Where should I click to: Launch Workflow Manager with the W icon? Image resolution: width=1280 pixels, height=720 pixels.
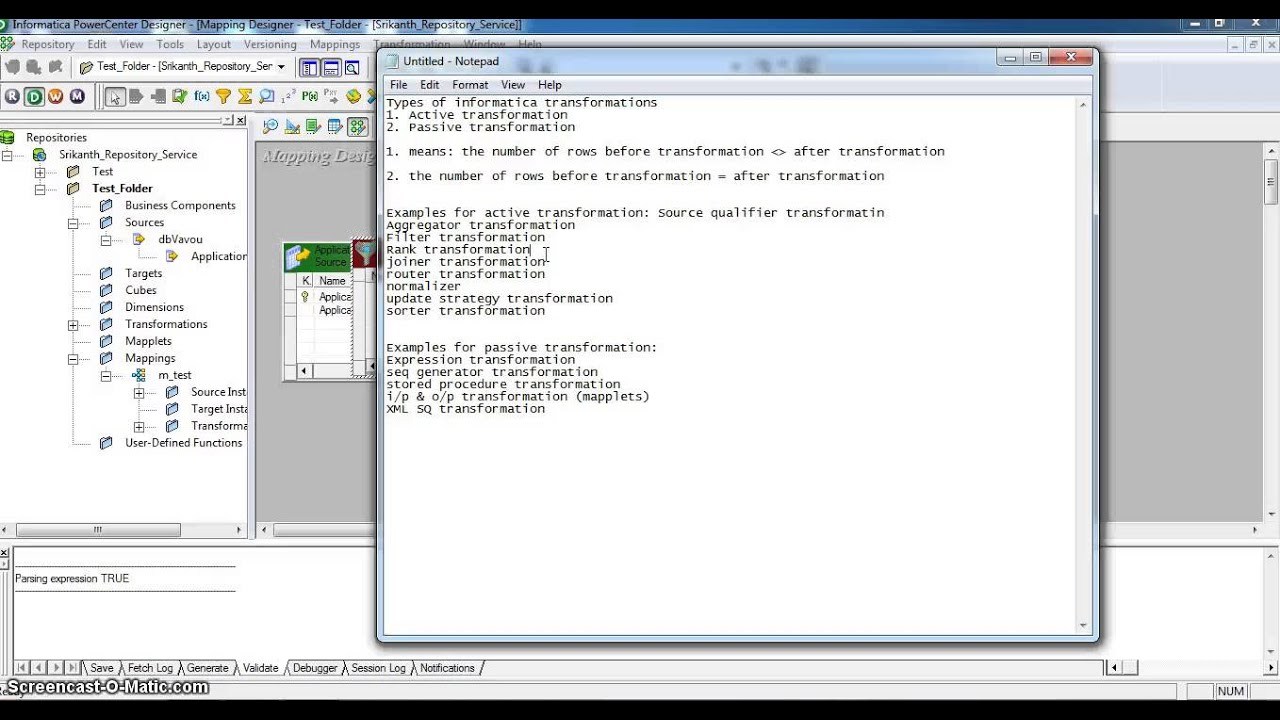coord(55,97)
